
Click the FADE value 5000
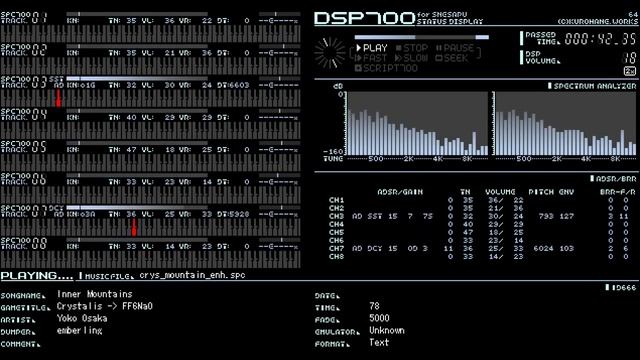coord(379,318)
